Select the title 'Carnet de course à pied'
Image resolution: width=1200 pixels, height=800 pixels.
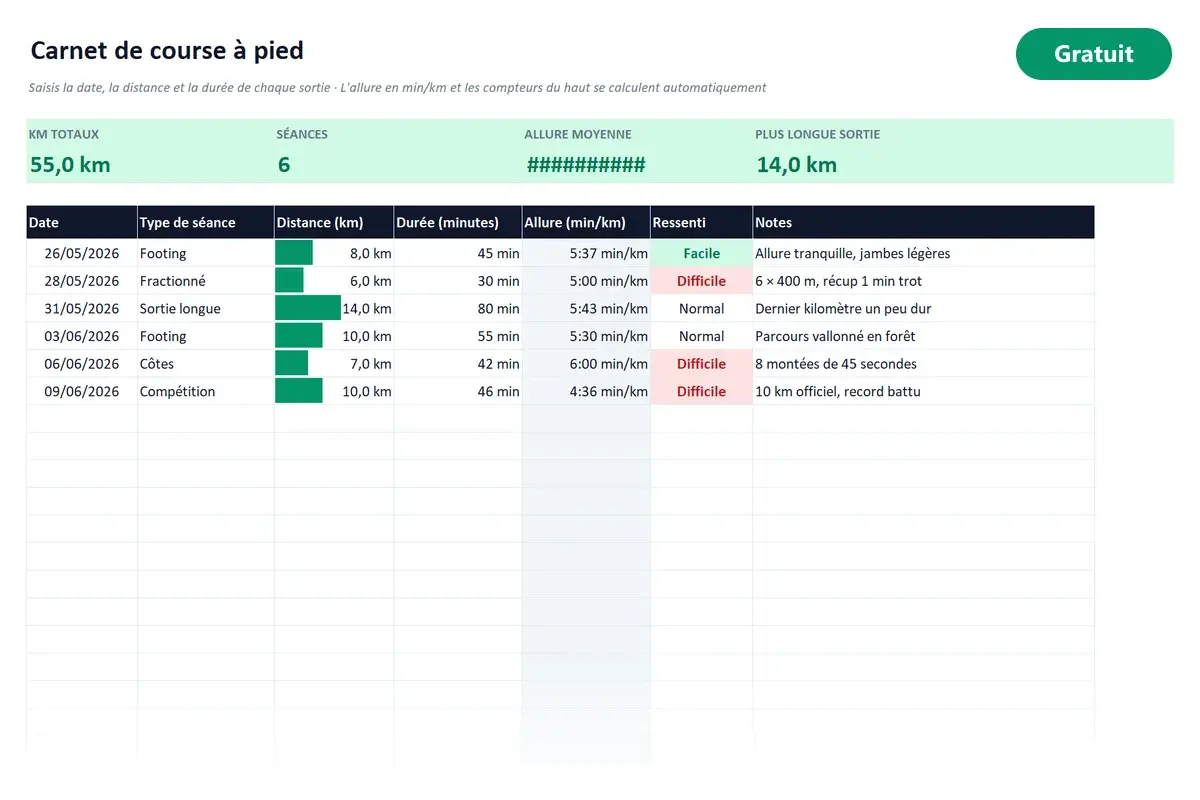pyautogui.click(x=167, y=50)
